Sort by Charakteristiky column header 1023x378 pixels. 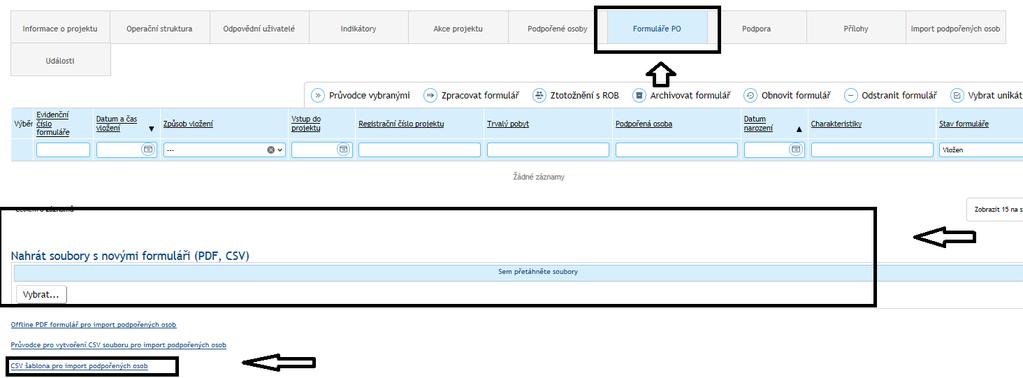[836, 124]
